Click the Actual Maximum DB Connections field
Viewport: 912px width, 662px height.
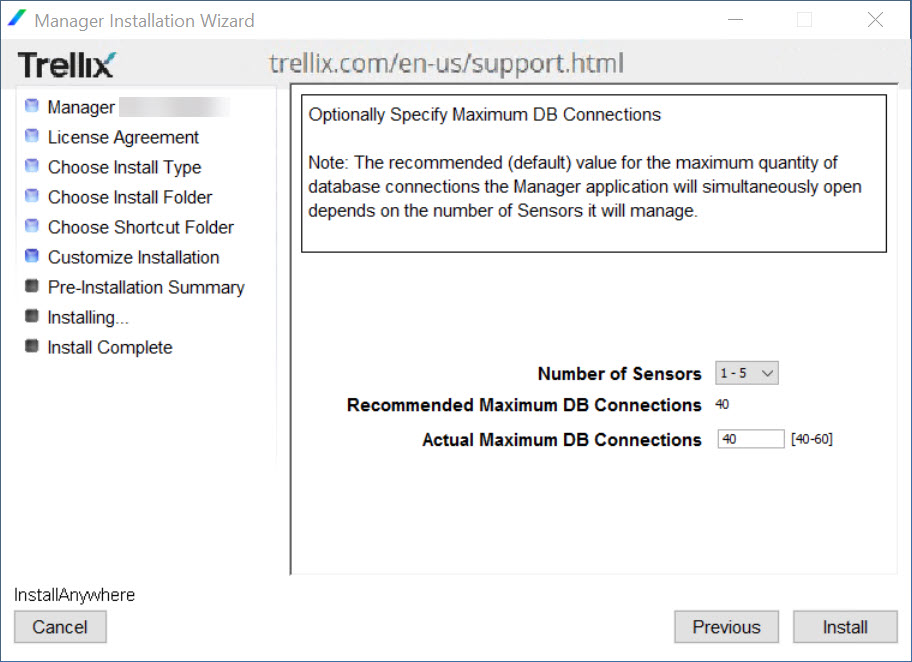pyautogui.click(x=751, y=439)
